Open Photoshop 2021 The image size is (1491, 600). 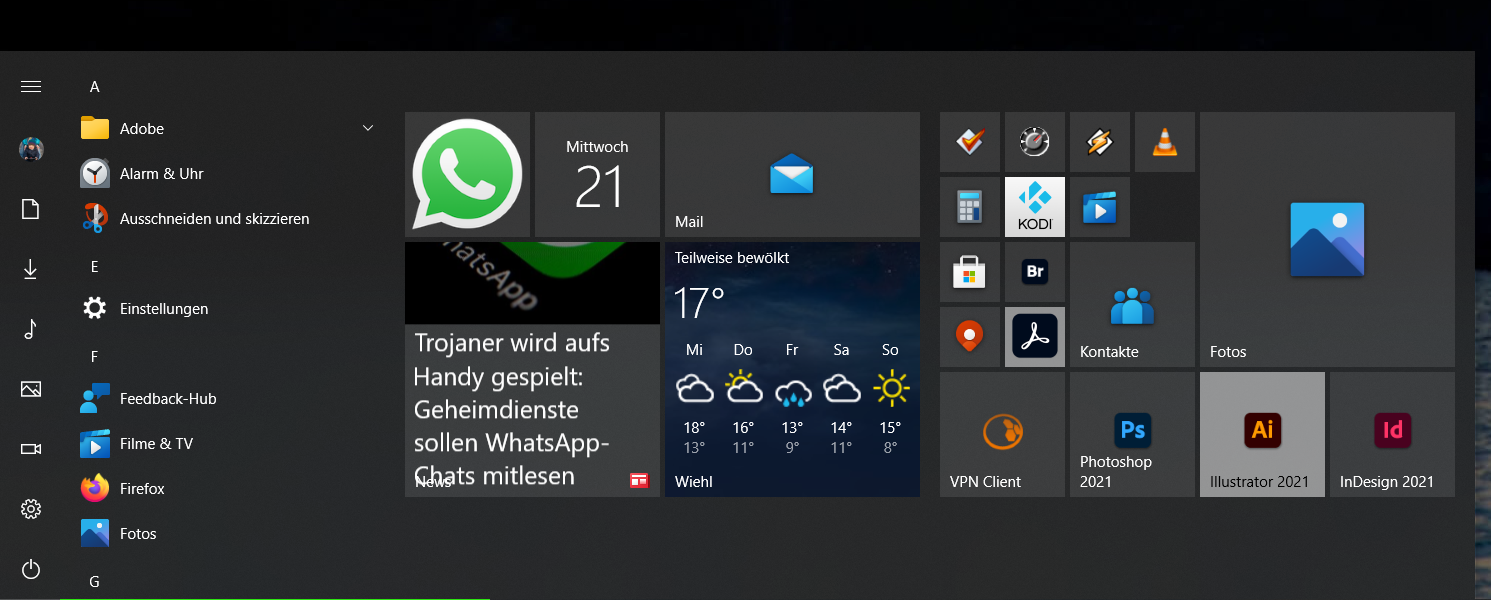(1131, 434)
